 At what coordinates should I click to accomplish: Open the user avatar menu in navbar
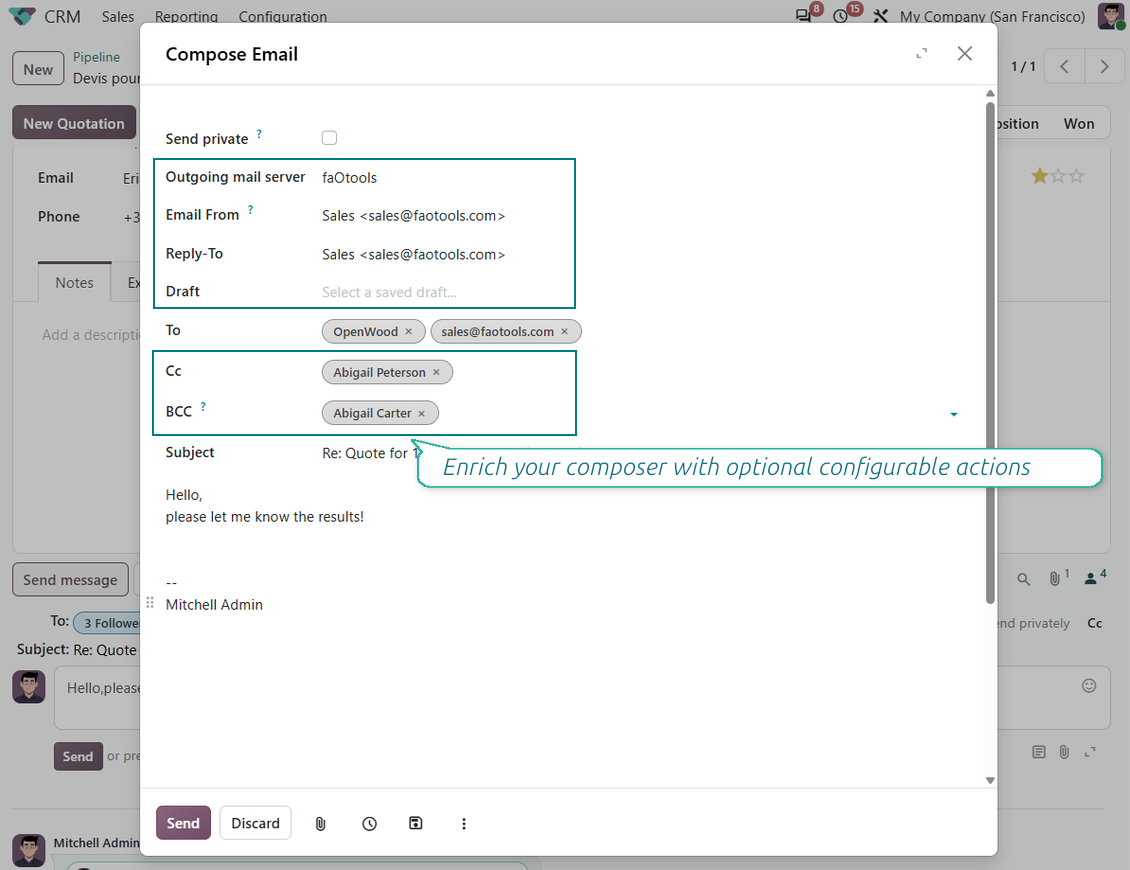[1111, 16]
